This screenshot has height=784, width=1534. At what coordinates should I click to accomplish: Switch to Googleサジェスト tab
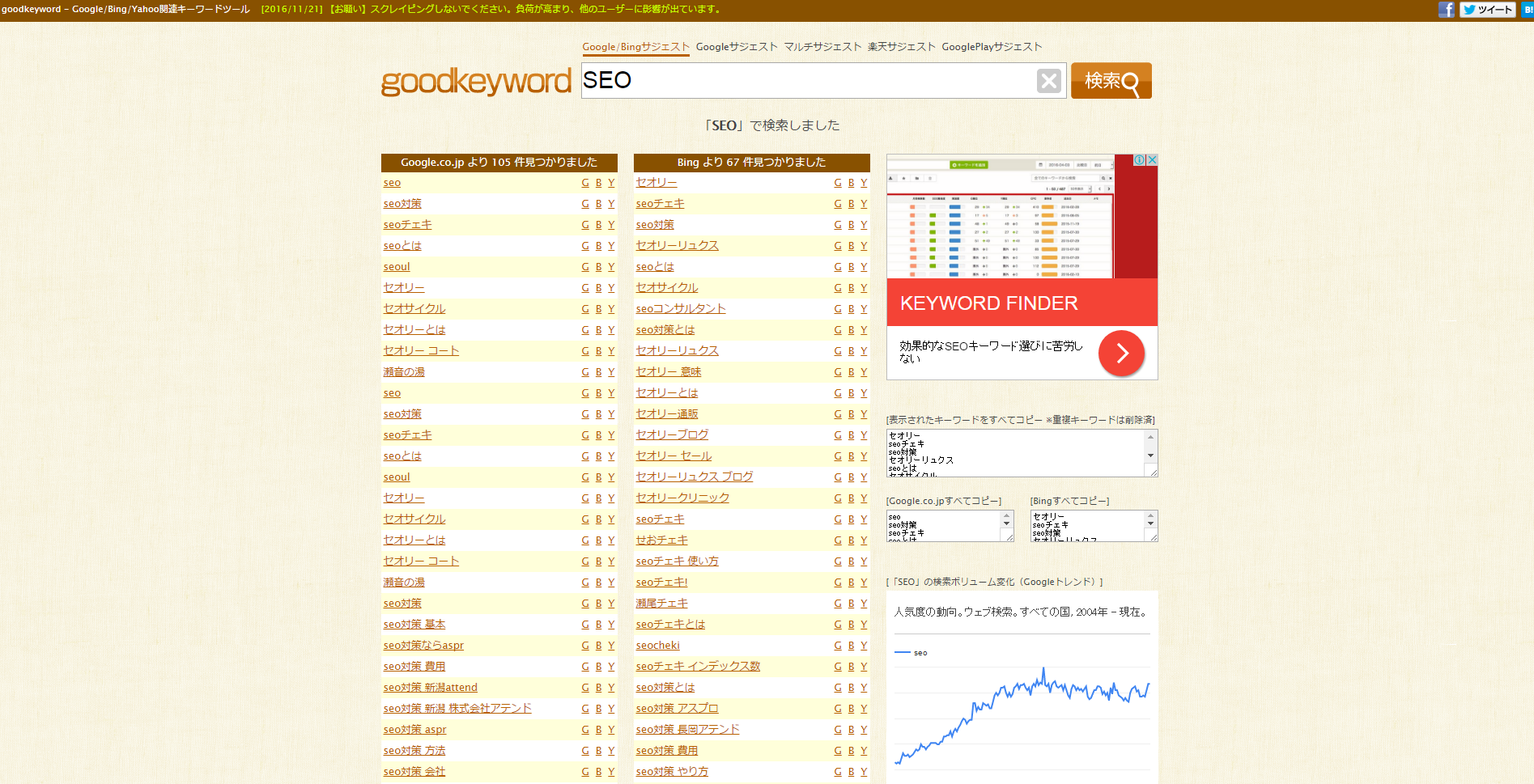click(736, 47)
